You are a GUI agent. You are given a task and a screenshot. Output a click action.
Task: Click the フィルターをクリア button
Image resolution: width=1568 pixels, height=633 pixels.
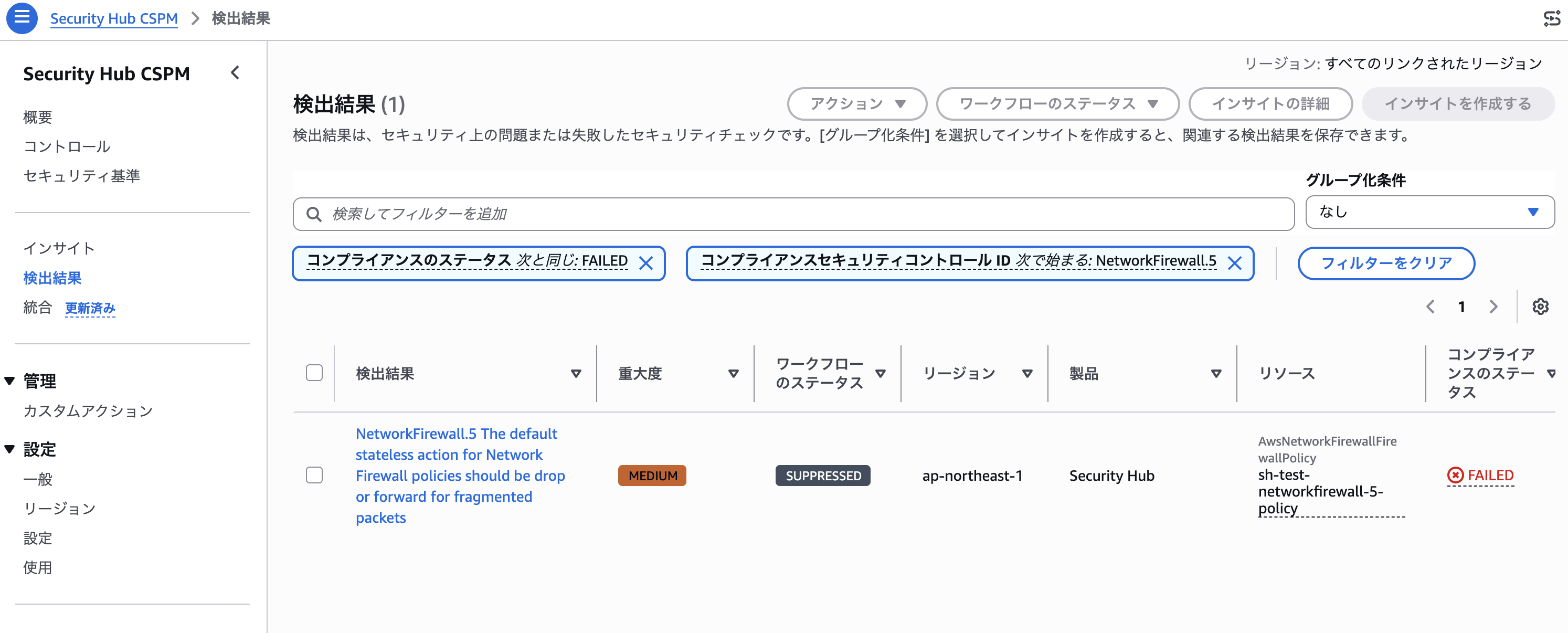[x=1386, y=263]
